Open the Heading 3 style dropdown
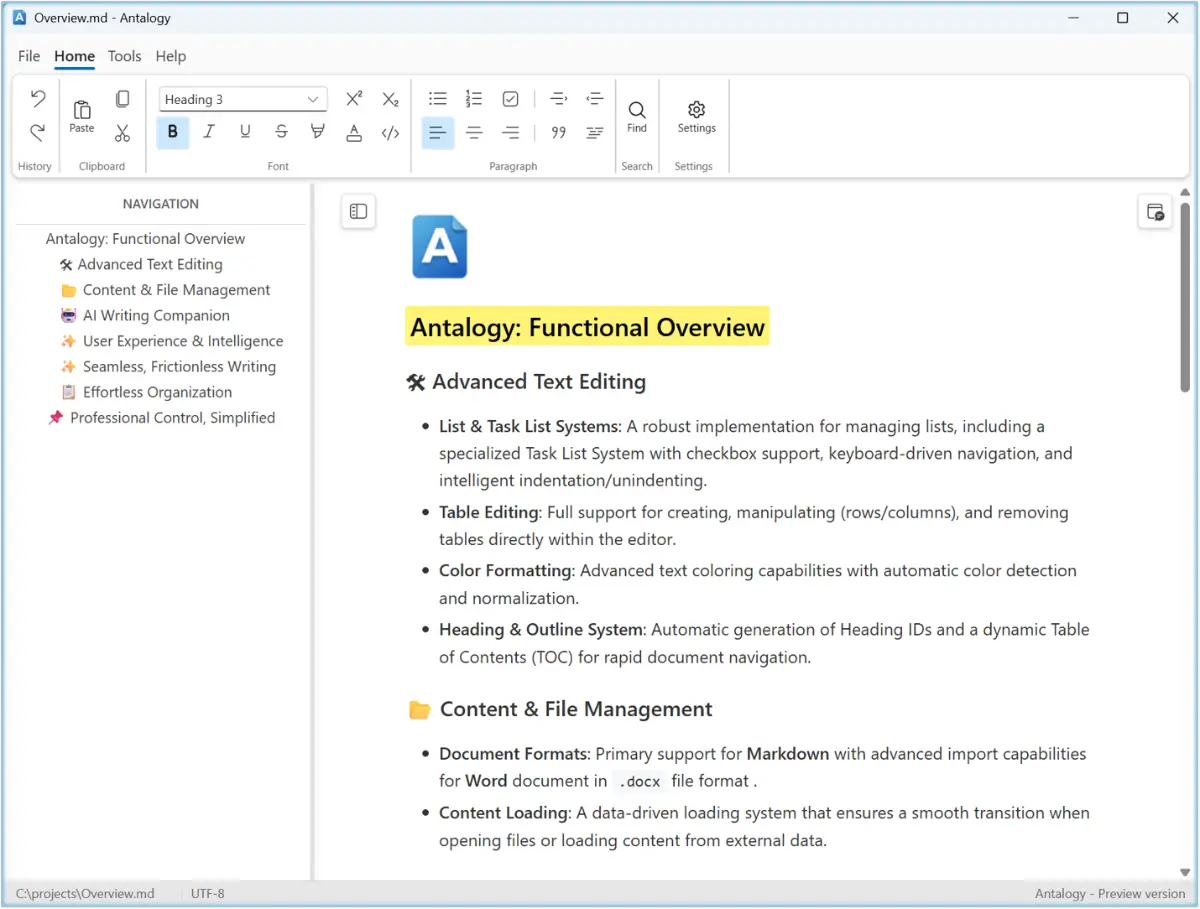 click(x=243, y=99)
